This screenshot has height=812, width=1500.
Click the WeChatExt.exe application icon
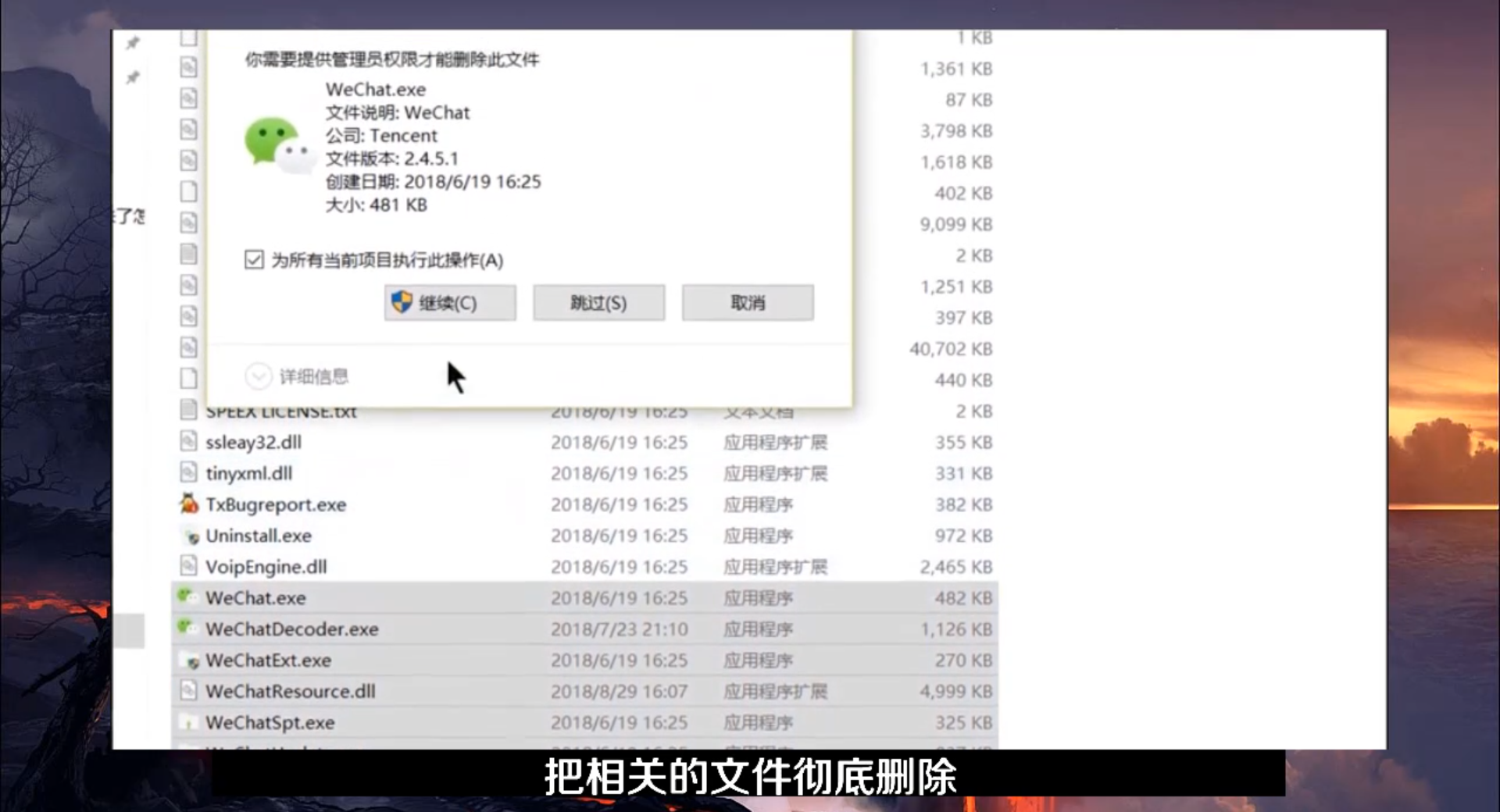[188, 660]
